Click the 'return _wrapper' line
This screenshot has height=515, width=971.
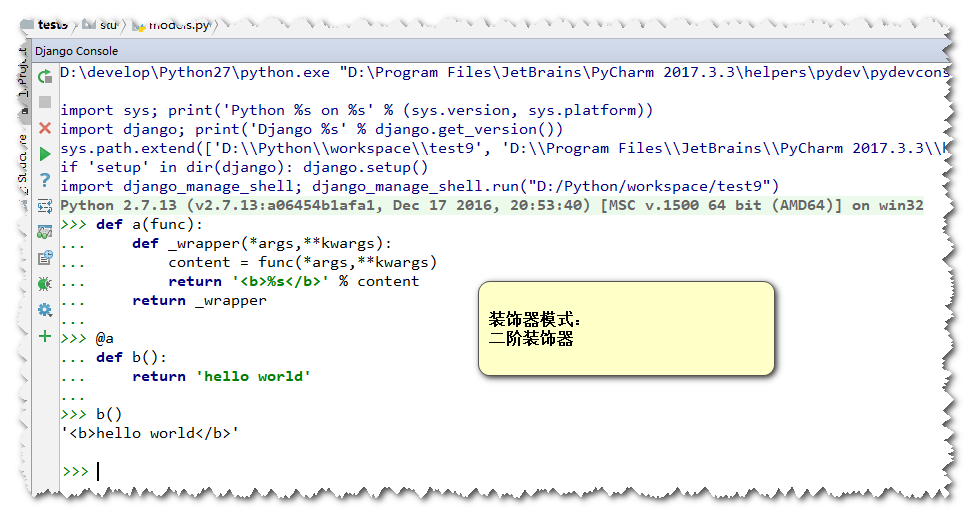199,300
